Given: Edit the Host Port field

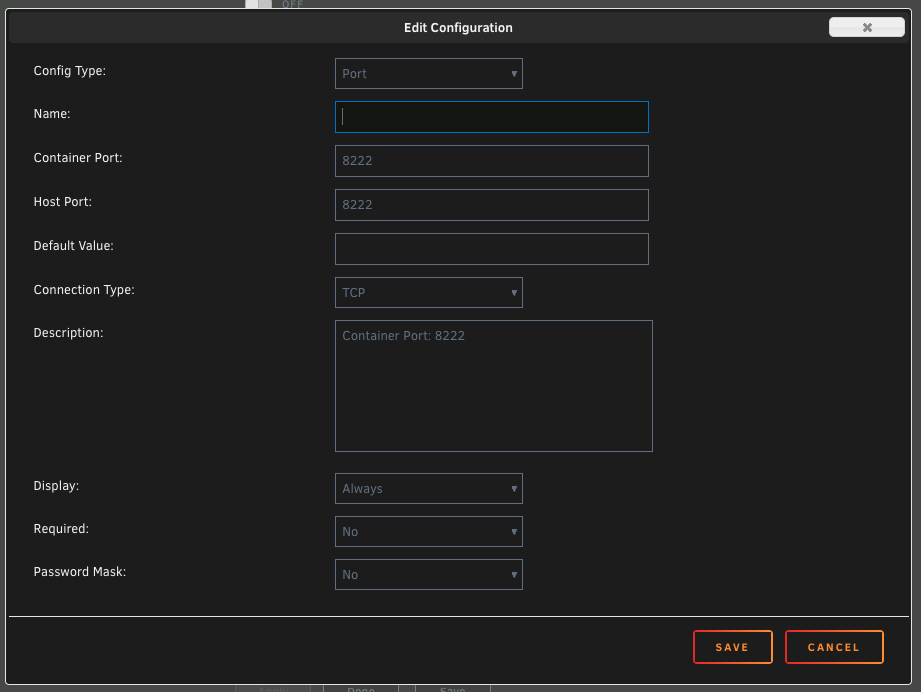Looking at the screenshot, I should (492, 205).
